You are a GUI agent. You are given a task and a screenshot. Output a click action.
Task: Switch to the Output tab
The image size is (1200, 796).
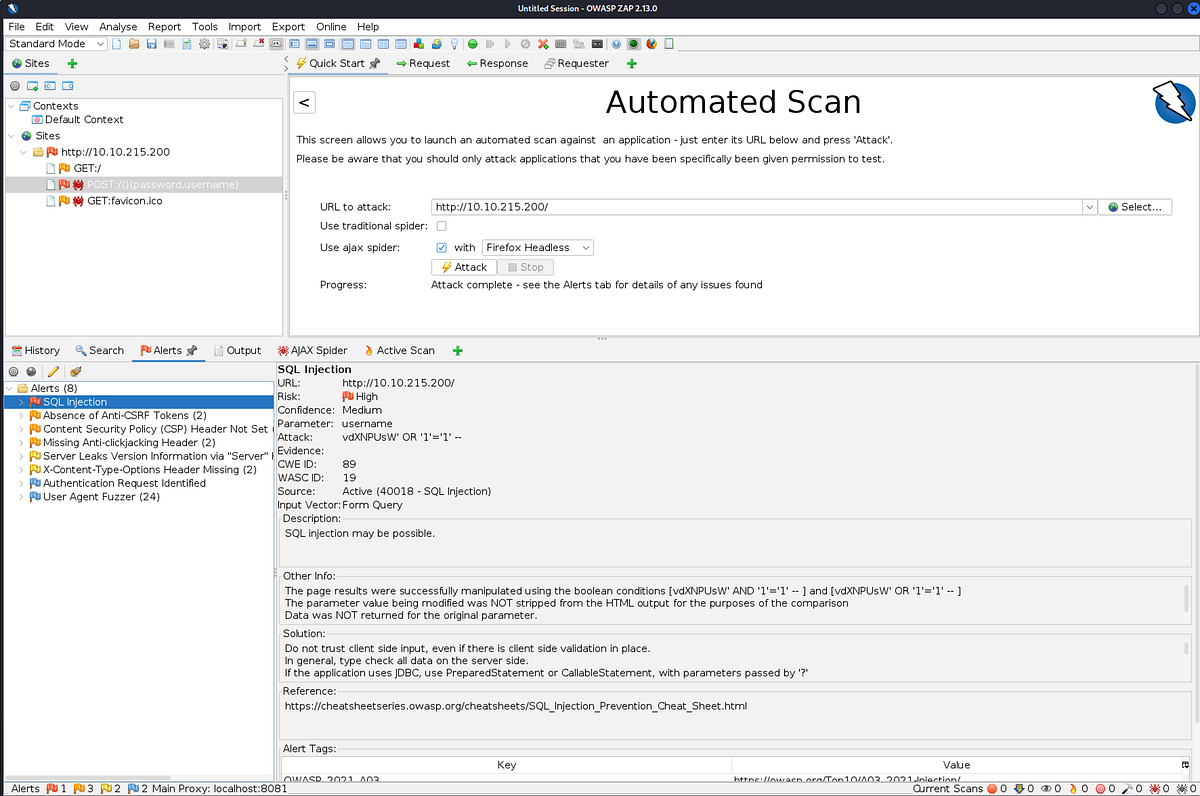pyautogui.click(x=237, y=350)
